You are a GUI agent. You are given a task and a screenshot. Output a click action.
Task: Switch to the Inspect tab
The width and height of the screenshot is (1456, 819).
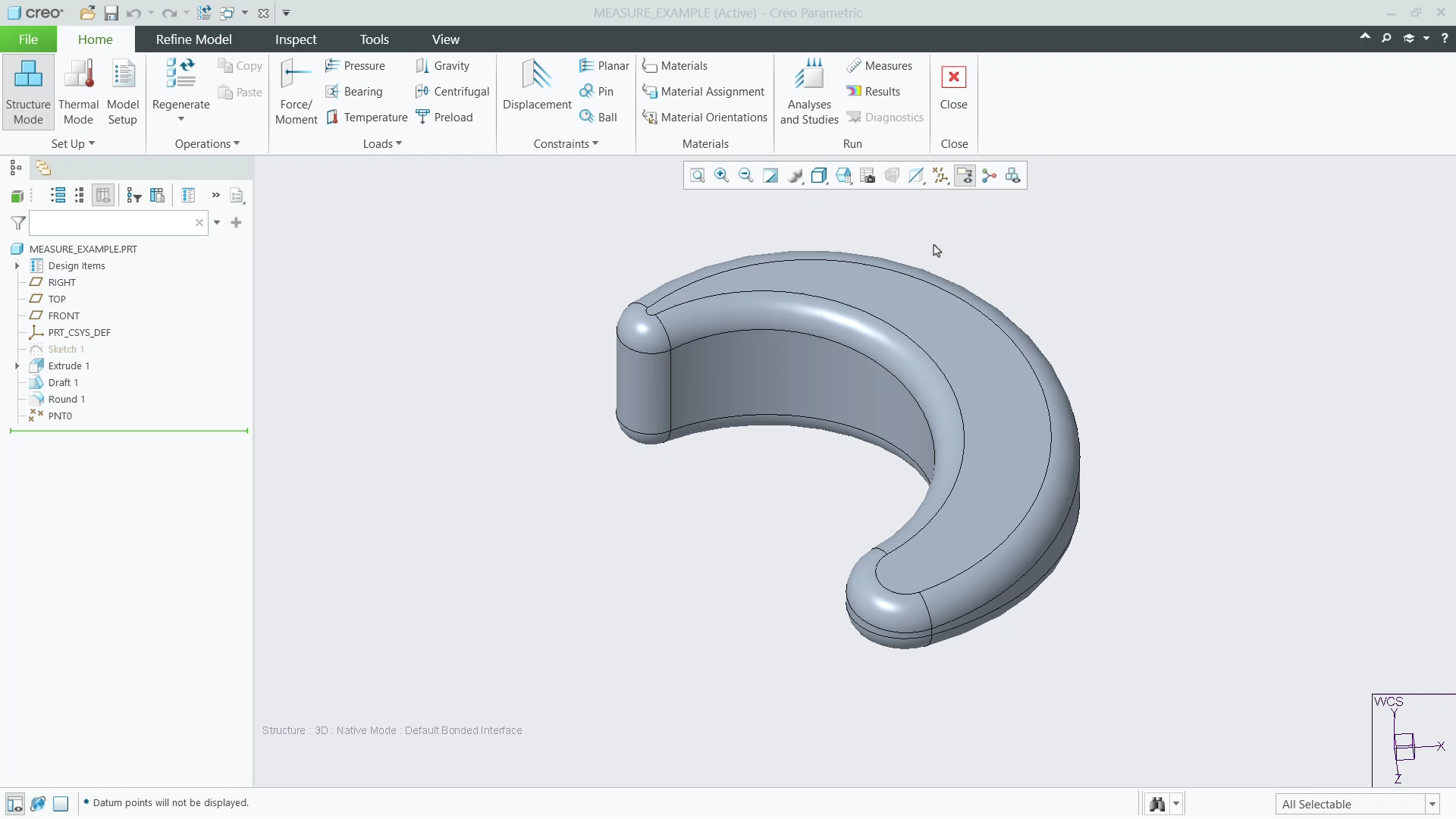coord(296,39)
